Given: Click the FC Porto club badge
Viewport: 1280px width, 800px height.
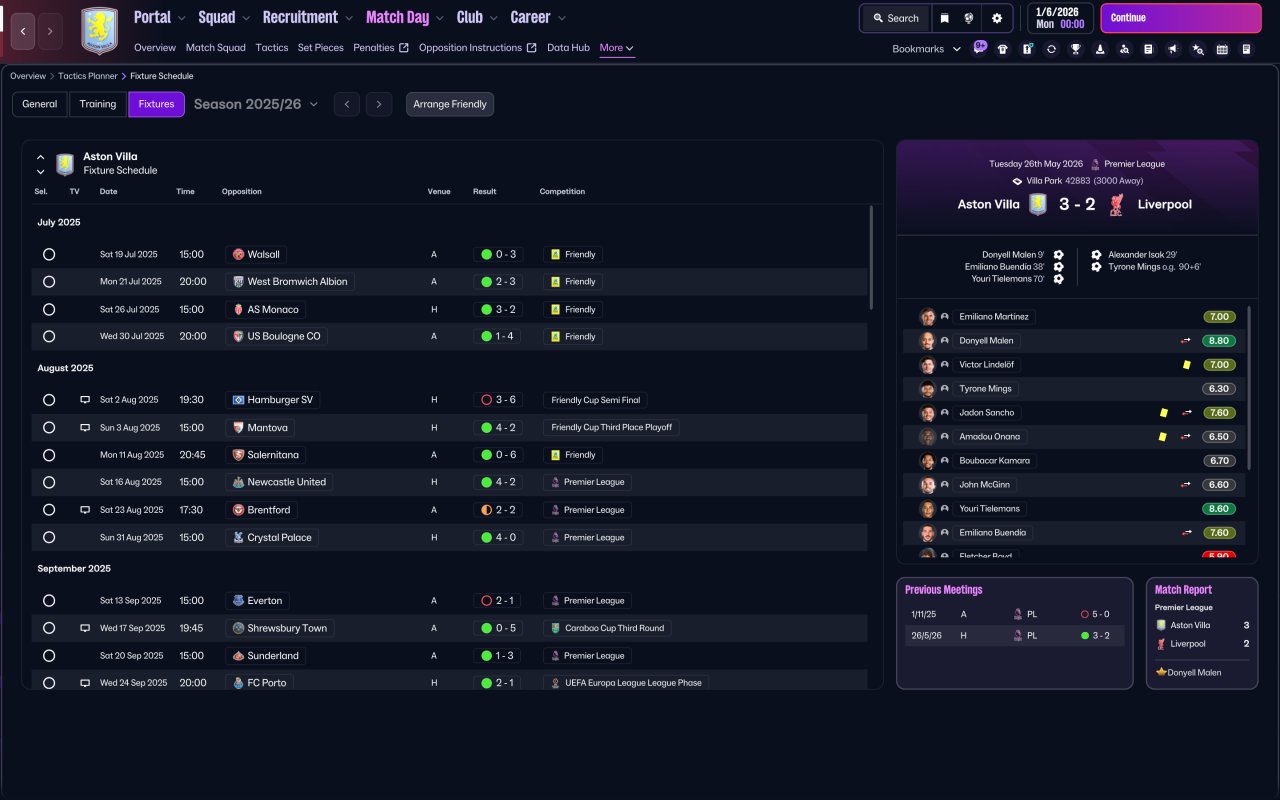Looking at the screenshot, I should 238,683.
